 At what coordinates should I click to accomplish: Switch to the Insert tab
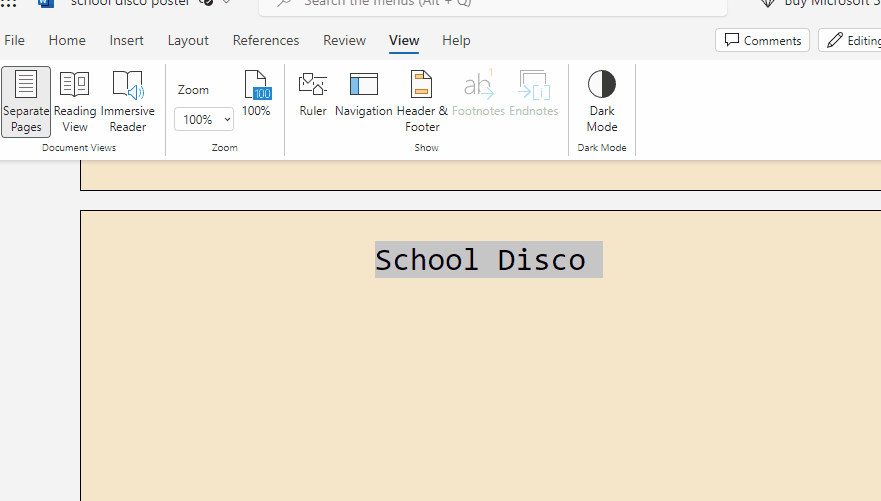[x=127, y=40]
